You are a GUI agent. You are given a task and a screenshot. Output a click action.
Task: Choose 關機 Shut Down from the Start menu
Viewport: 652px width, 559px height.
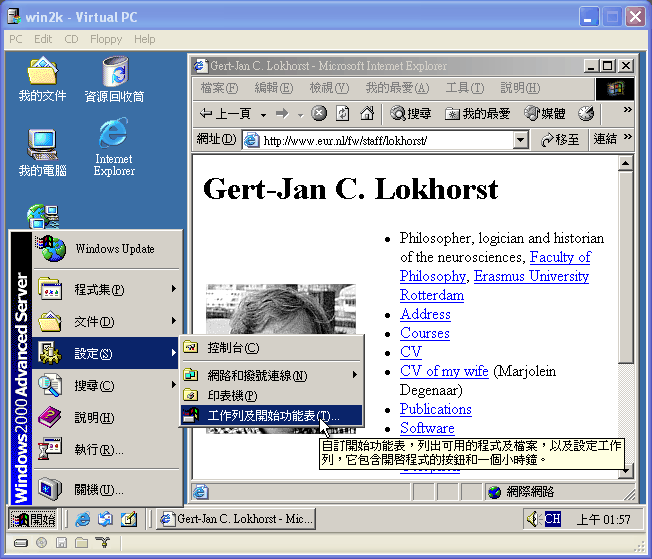coord(107,490)
